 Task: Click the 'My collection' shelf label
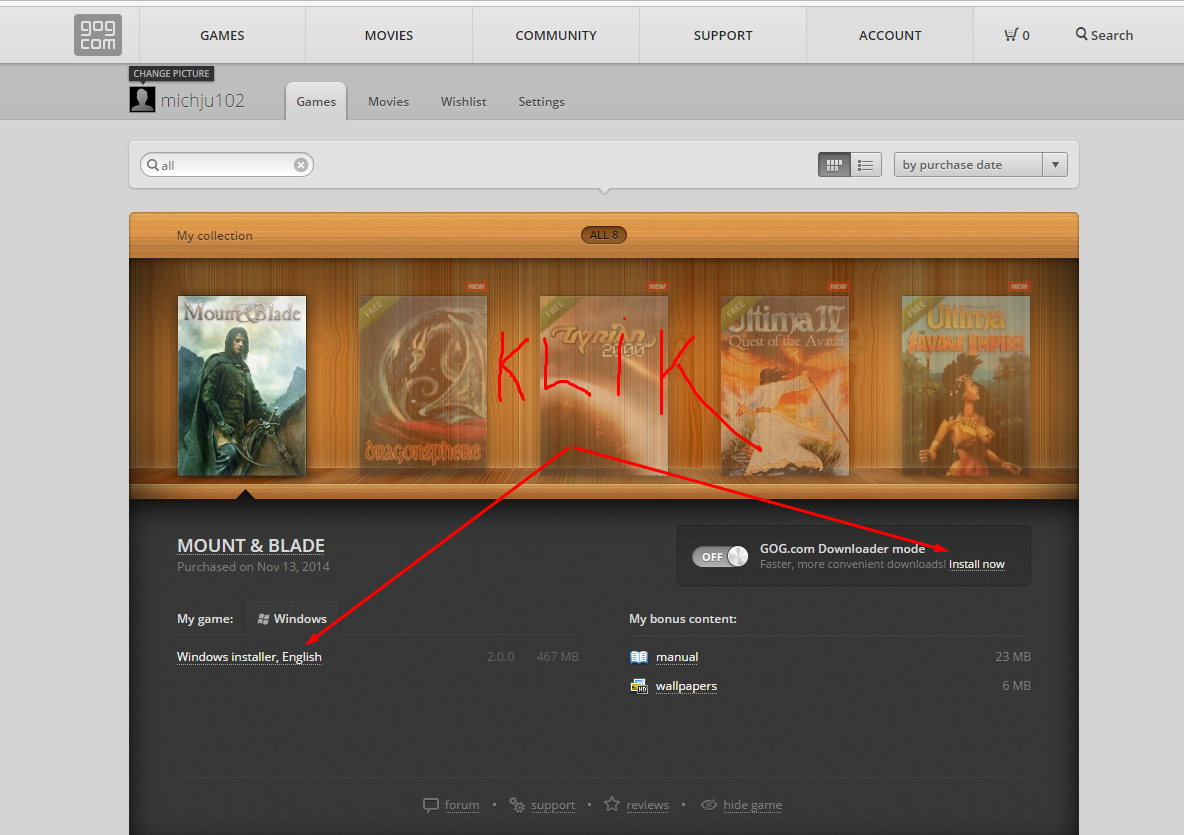tap(214, 236)
